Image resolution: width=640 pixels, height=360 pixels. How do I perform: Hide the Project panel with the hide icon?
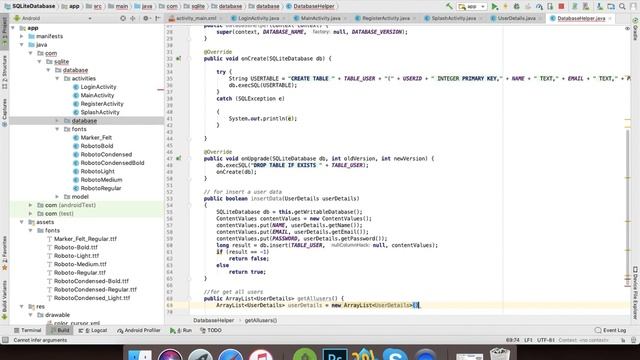tap(158, 18)
